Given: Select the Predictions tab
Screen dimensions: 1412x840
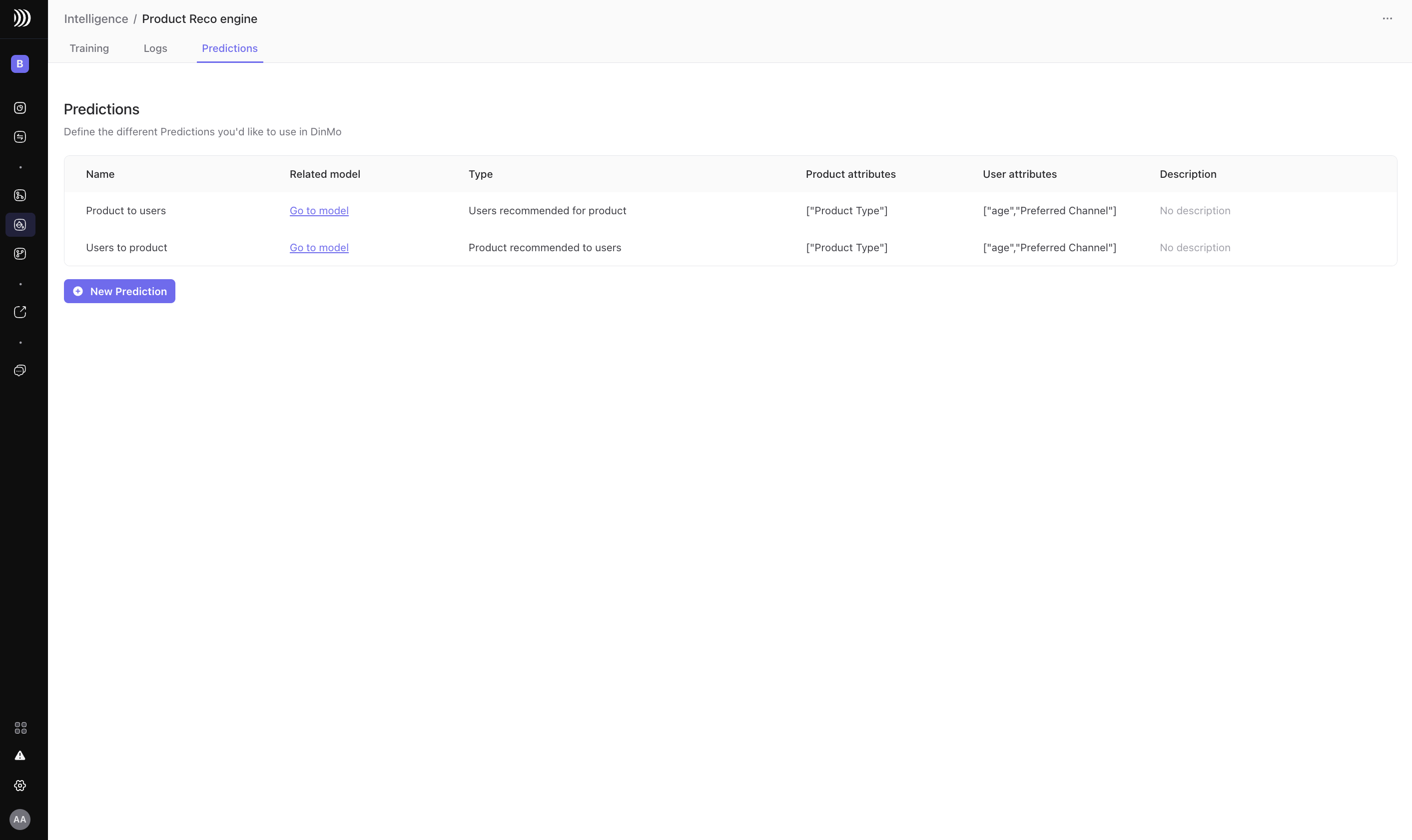Looking at the screenshot, I should pos(229,48).
